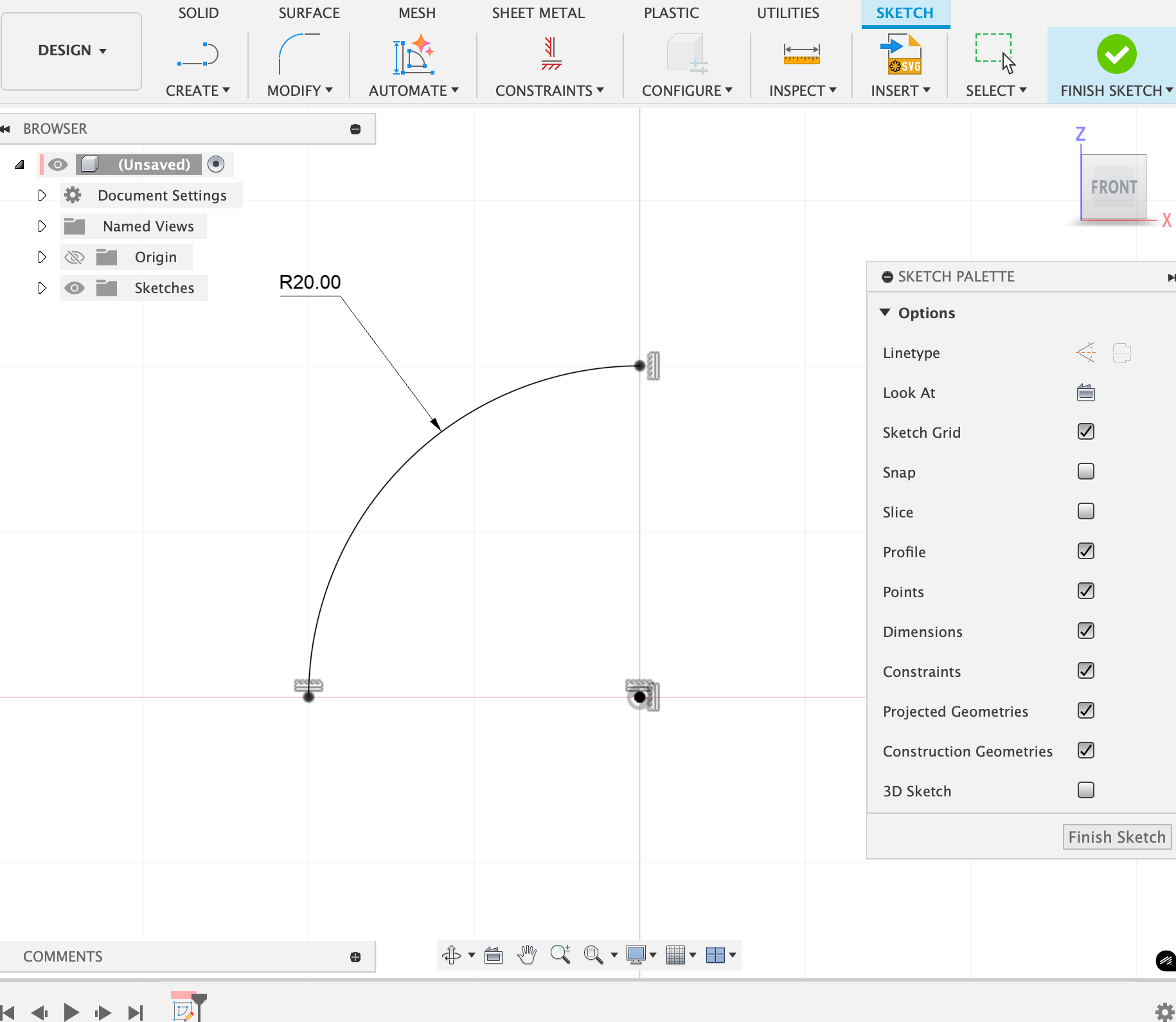Viewport: 1176px width, 1022px height.
Task: Enable the Snap checkbox
Action: 1085,472
